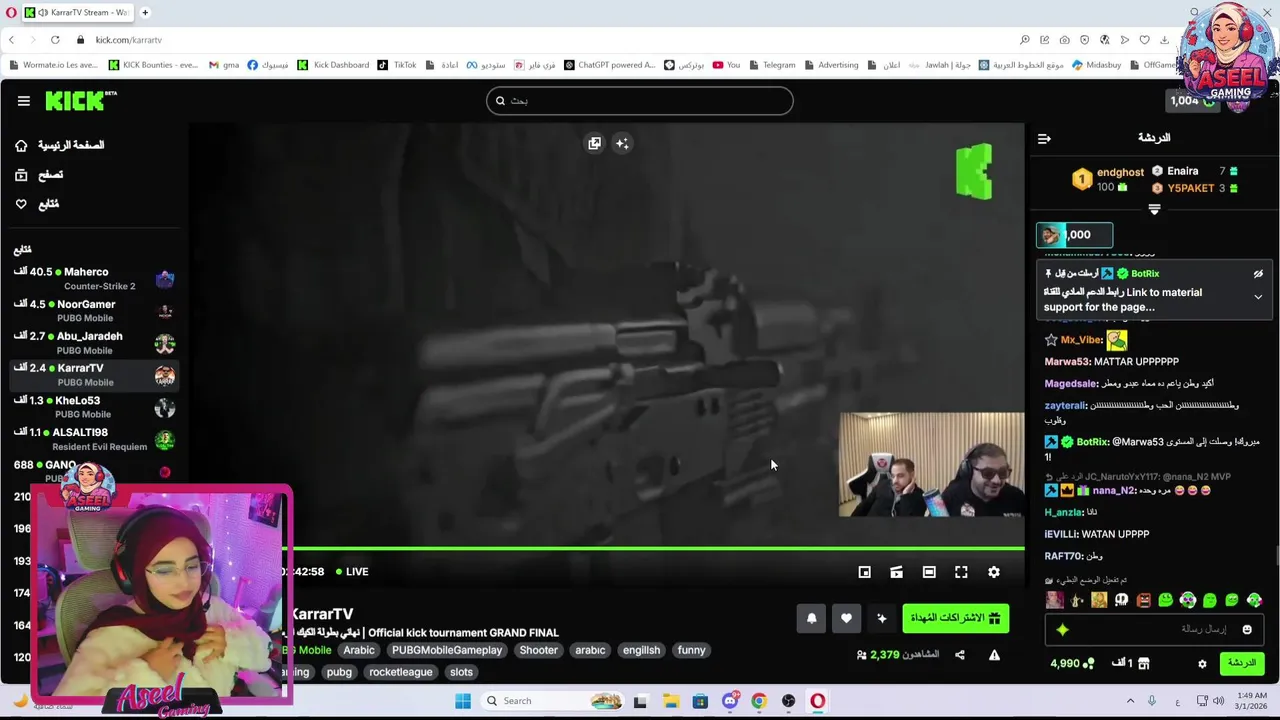1280x720 pixels.
Task: Expand the pinned message chevron
Action: point(1258,297)
